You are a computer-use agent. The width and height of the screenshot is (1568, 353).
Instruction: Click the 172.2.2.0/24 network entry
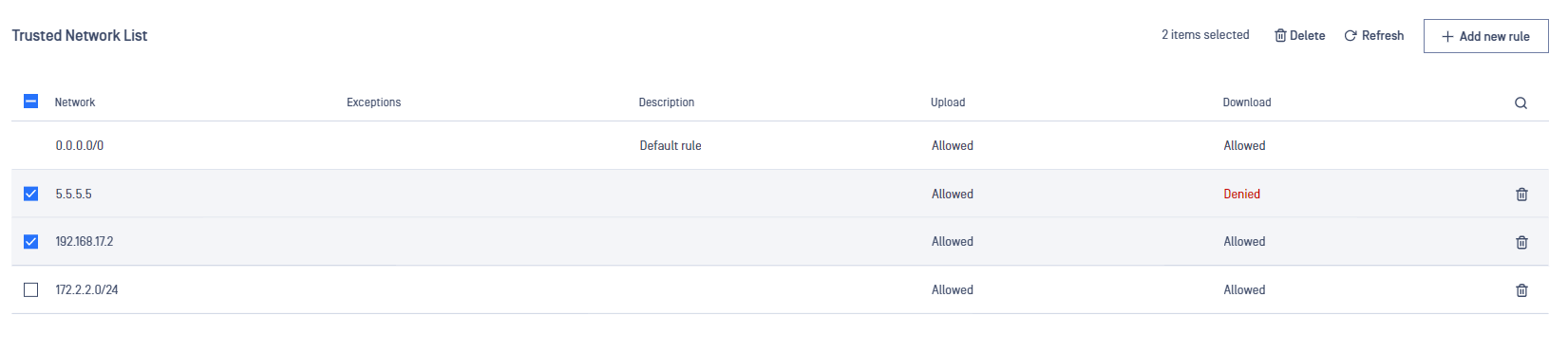coord(86,289)
